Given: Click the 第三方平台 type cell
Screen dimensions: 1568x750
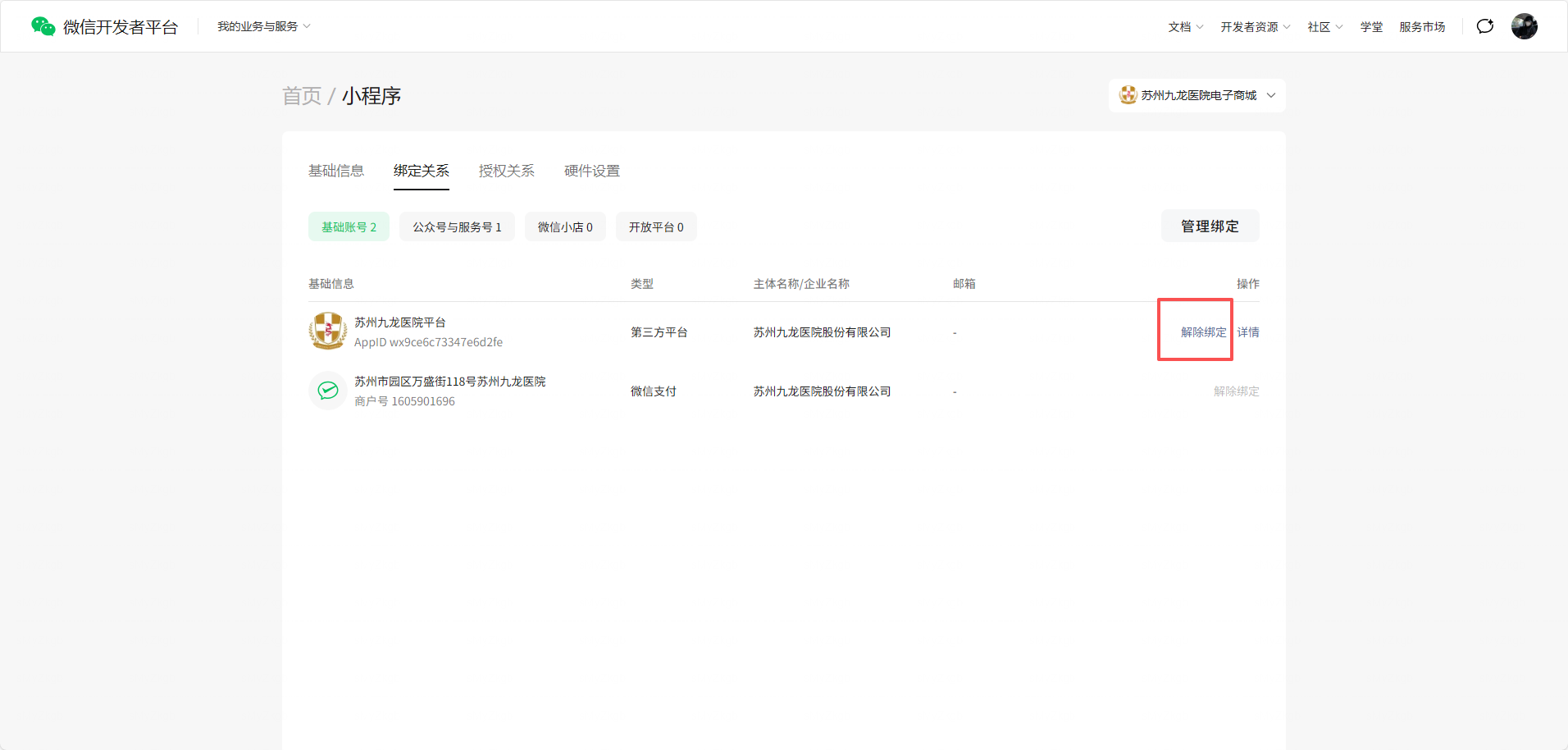Looking at the screenshot, I should pos(659,332).
